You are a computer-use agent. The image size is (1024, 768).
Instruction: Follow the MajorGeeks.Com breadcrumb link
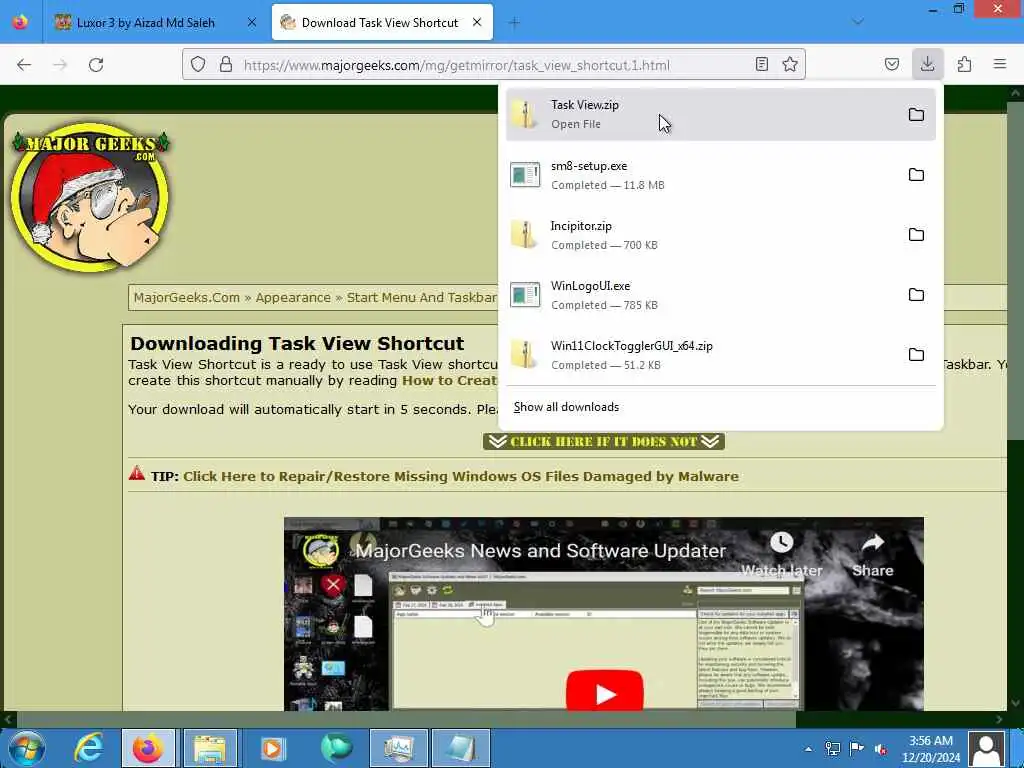tap(187, 298)
